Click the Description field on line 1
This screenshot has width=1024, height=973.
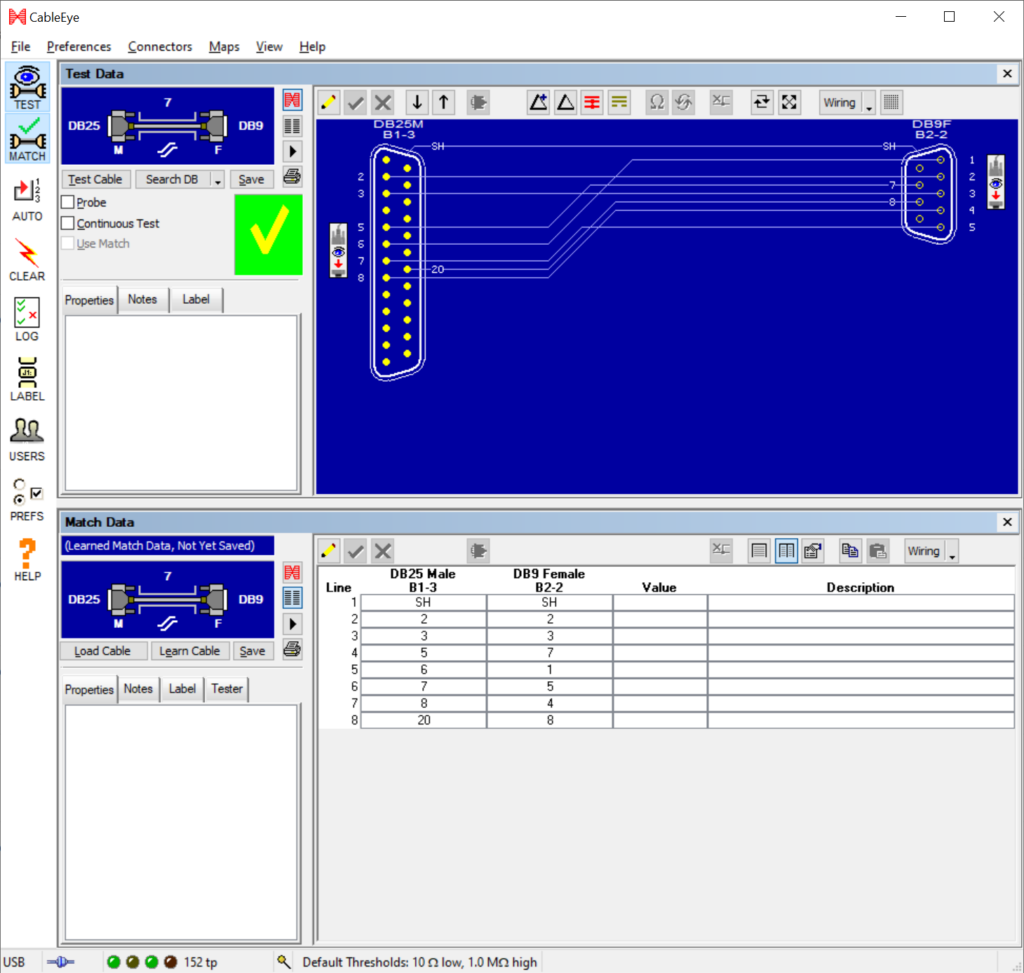pos(861,603)
